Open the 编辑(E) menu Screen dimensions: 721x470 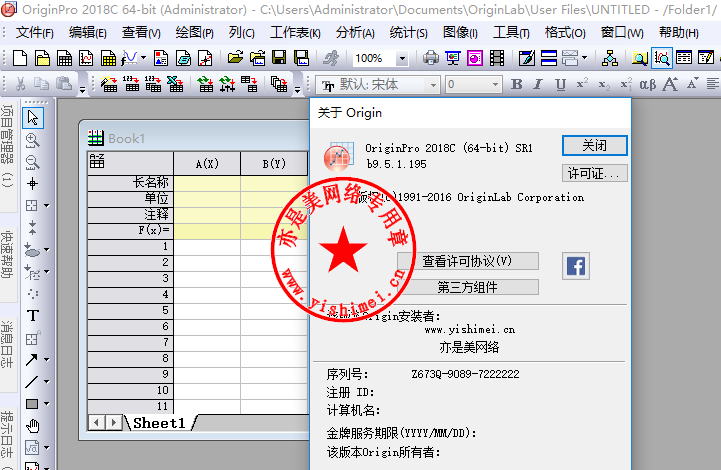pyautogui.click(x=87, y=33)
